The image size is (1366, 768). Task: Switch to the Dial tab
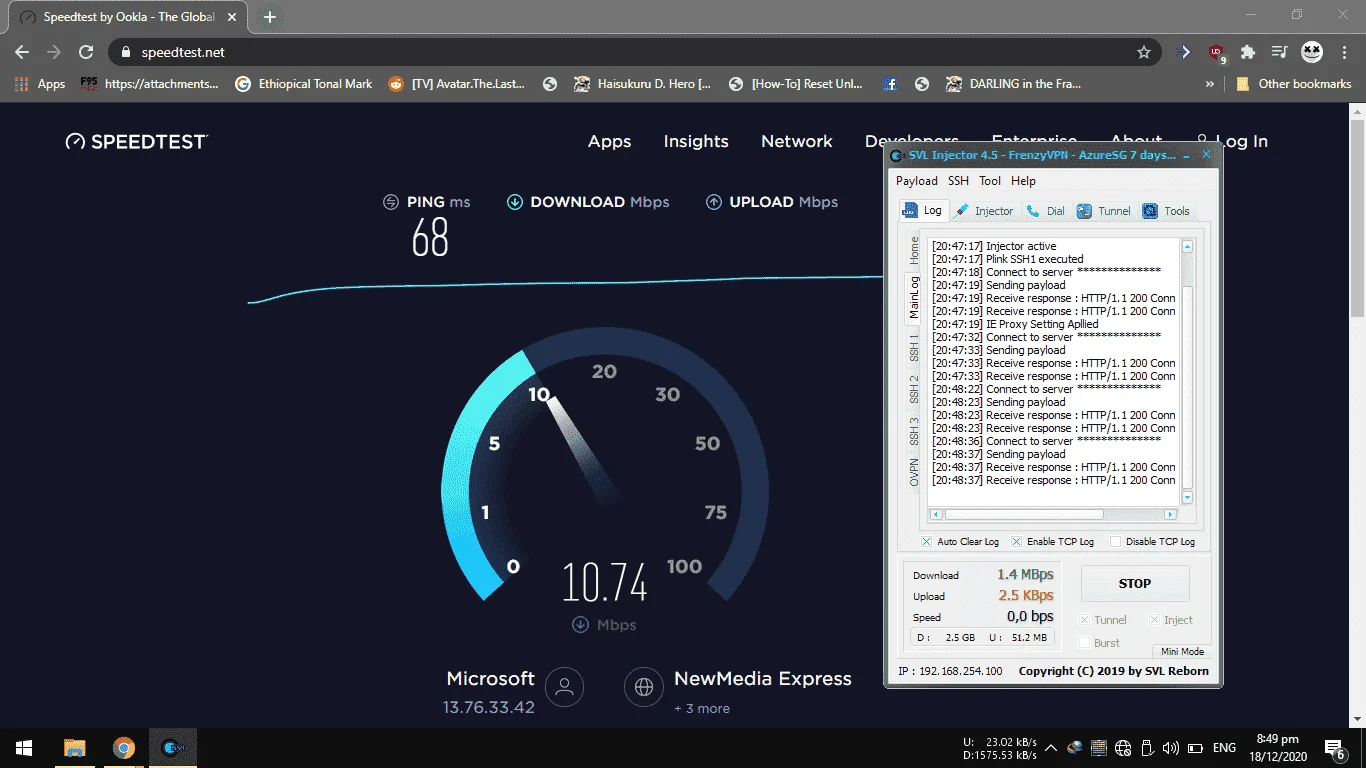[1046, 211]
